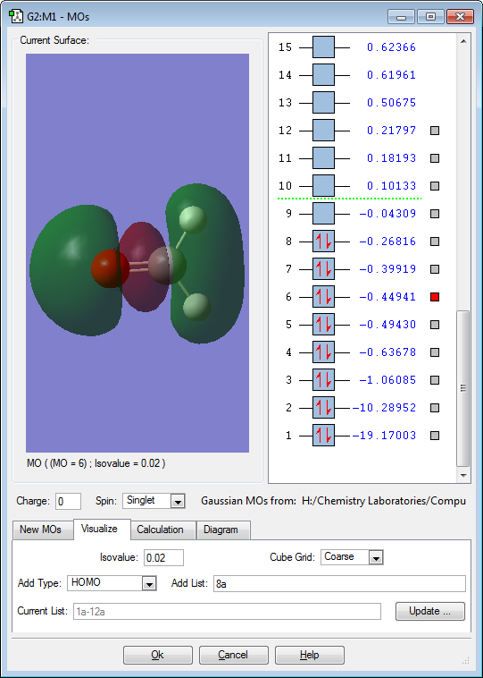Click the empty orbital box for MO 9
Image resolution: width=483 pixels, height=678 pixels.
click(x=323, y=214)
